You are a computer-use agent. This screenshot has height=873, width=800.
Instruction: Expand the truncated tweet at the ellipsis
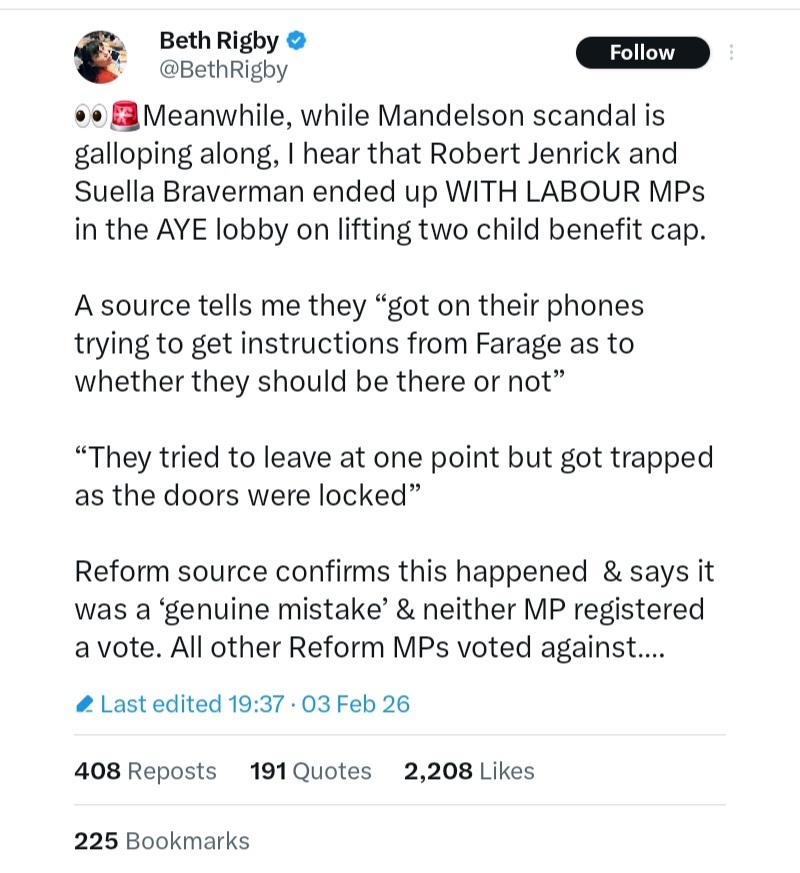pos(651,647)
